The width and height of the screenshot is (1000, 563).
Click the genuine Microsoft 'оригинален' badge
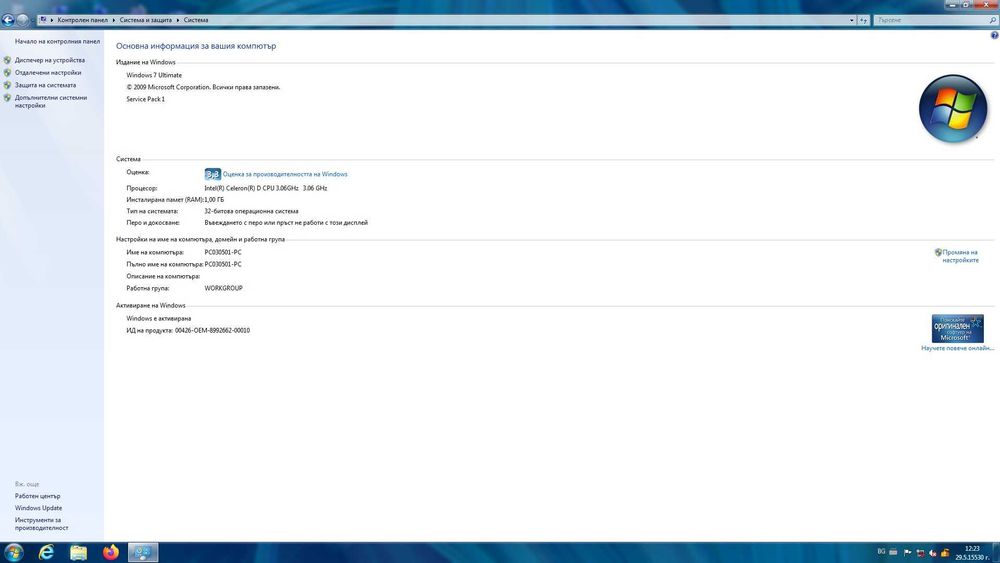point(957,328)
